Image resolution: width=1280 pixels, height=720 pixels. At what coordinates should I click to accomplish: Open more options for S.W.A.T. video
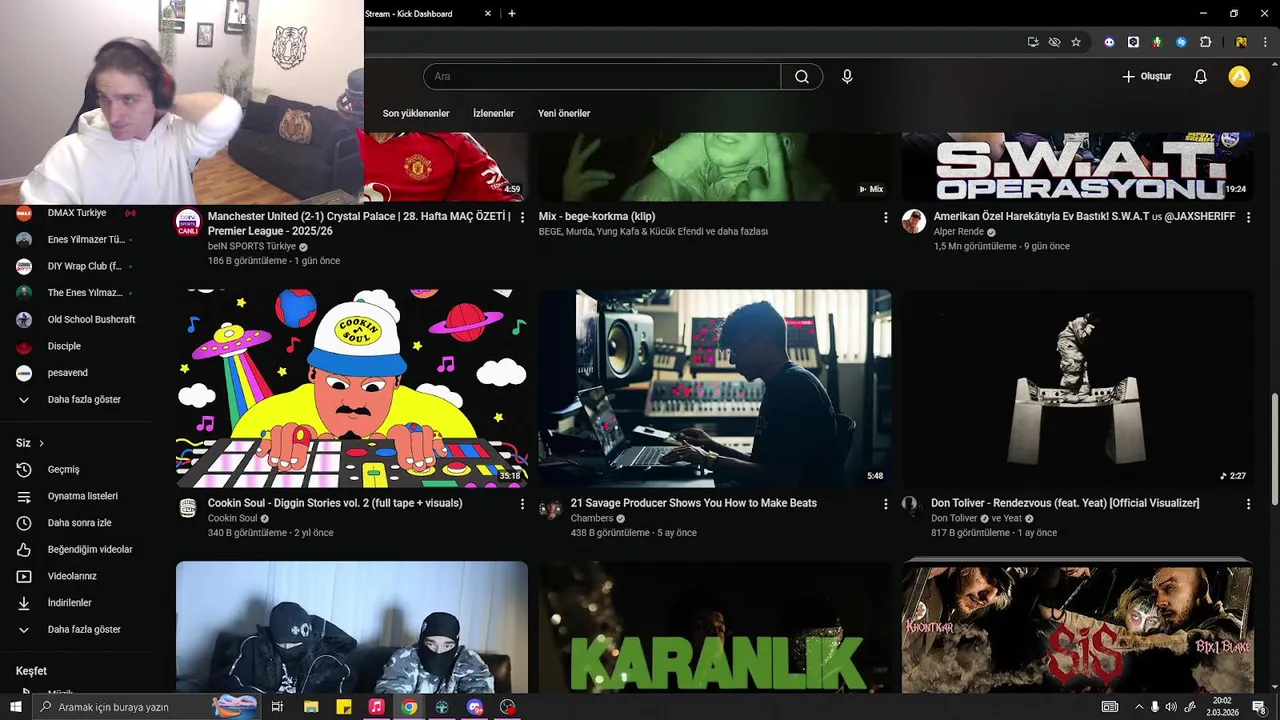[1248, 217]
